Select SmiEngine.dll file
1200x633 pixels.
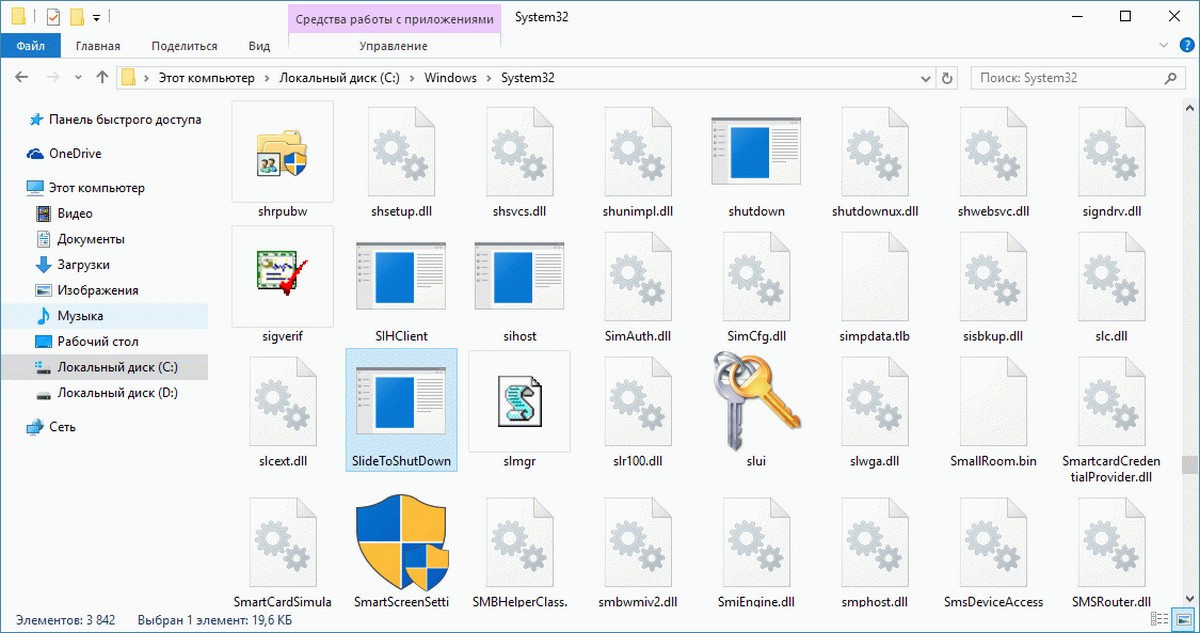[757, 543]
